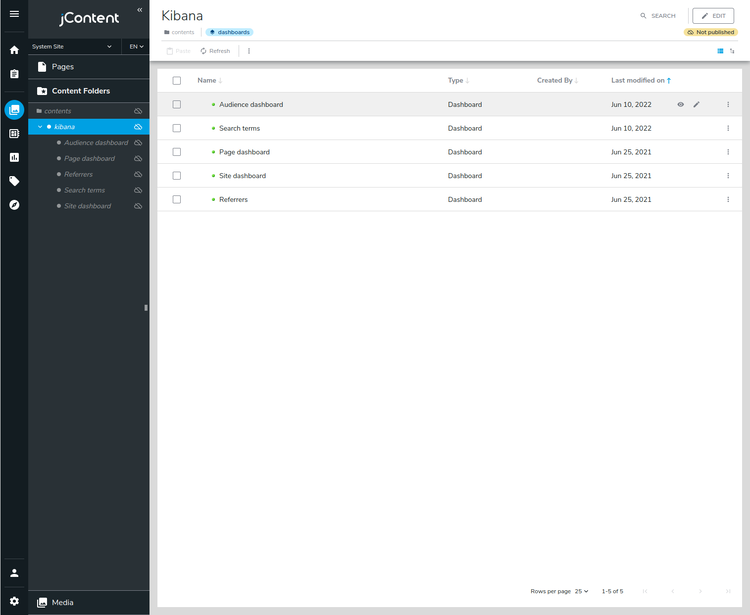
Task: Click the not-published icon beside Referrers in tree
Action: pos(138,174)
